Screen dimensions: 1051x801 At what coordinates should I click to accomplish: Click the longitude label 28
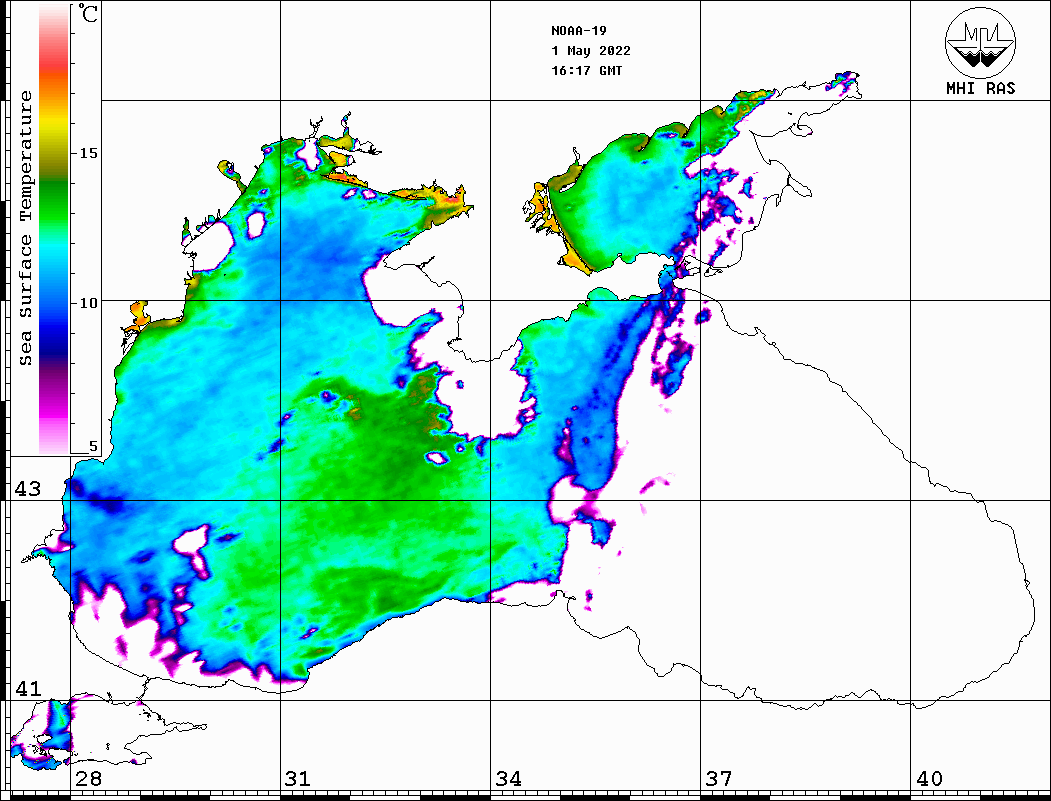click(x=88, y=778)
